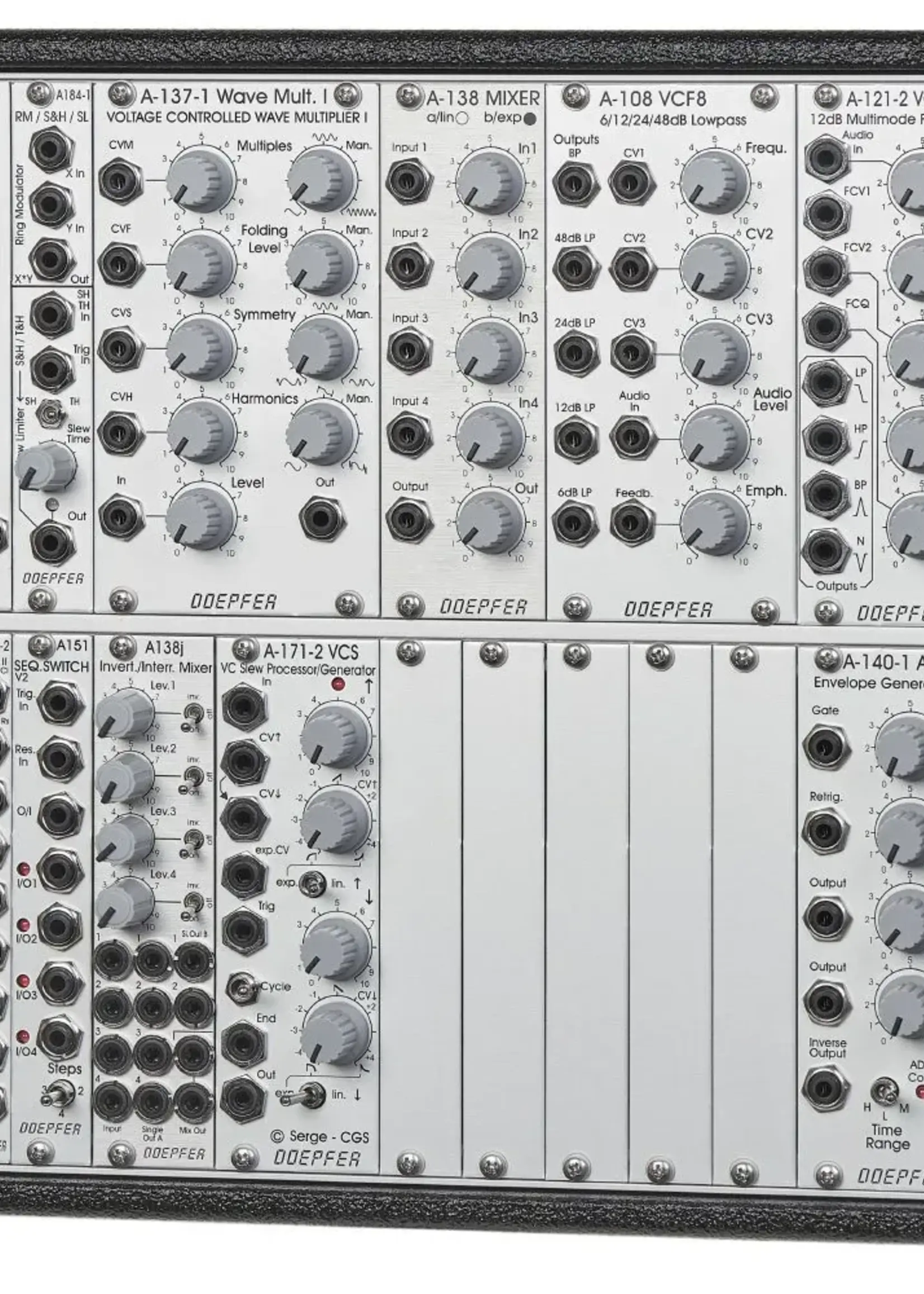Toggle the Cycle switch on A-171-2 VCS

[242, 988]
